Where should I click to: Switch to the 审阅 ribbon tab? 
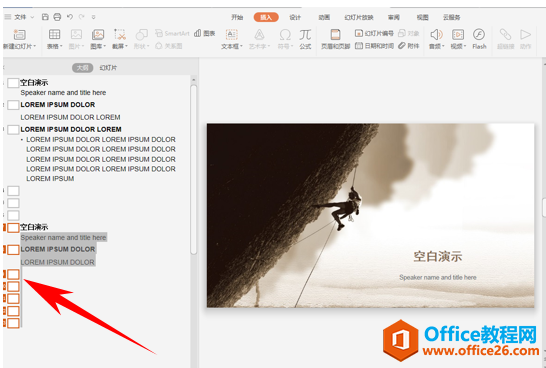click(x=394, y=17)
